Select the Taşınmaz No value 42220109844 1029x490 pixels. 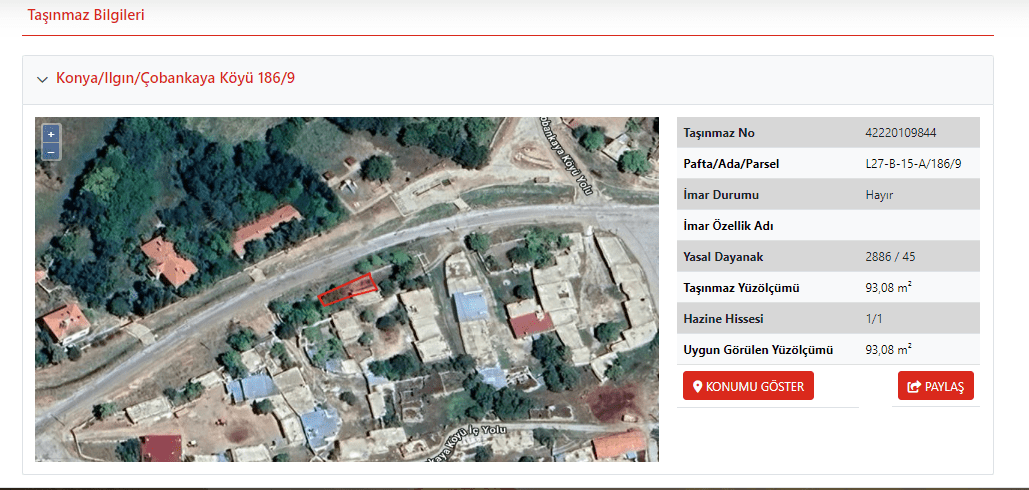(x=900, y=133)
